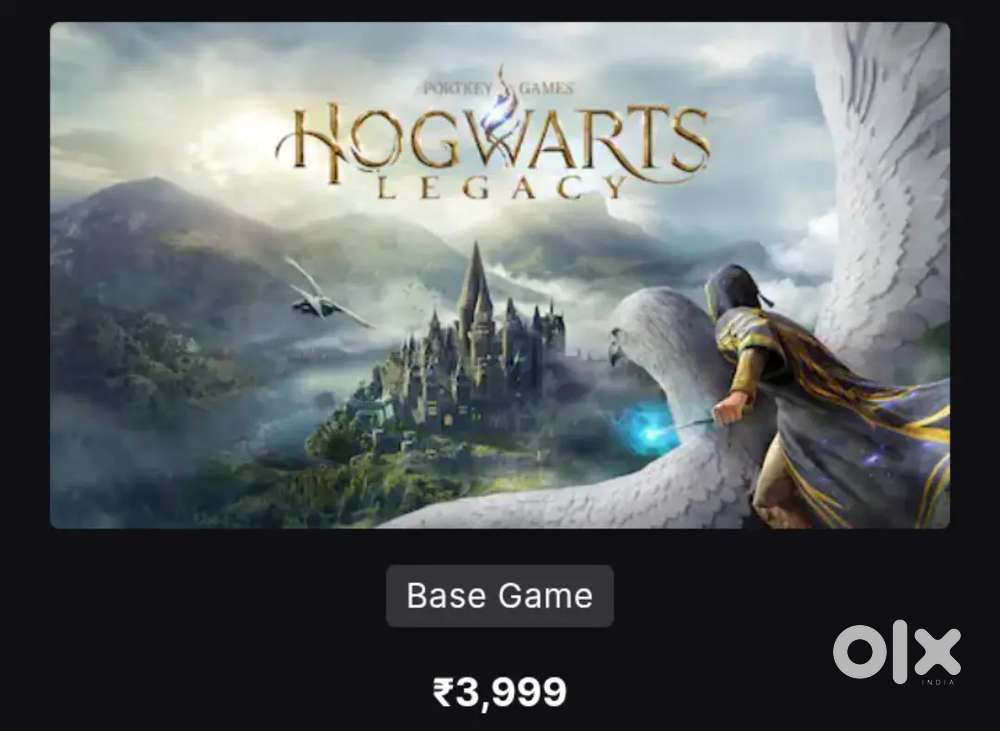Click the Portkey Games flame emblem

pyautogui.click(x=501, y=101)
